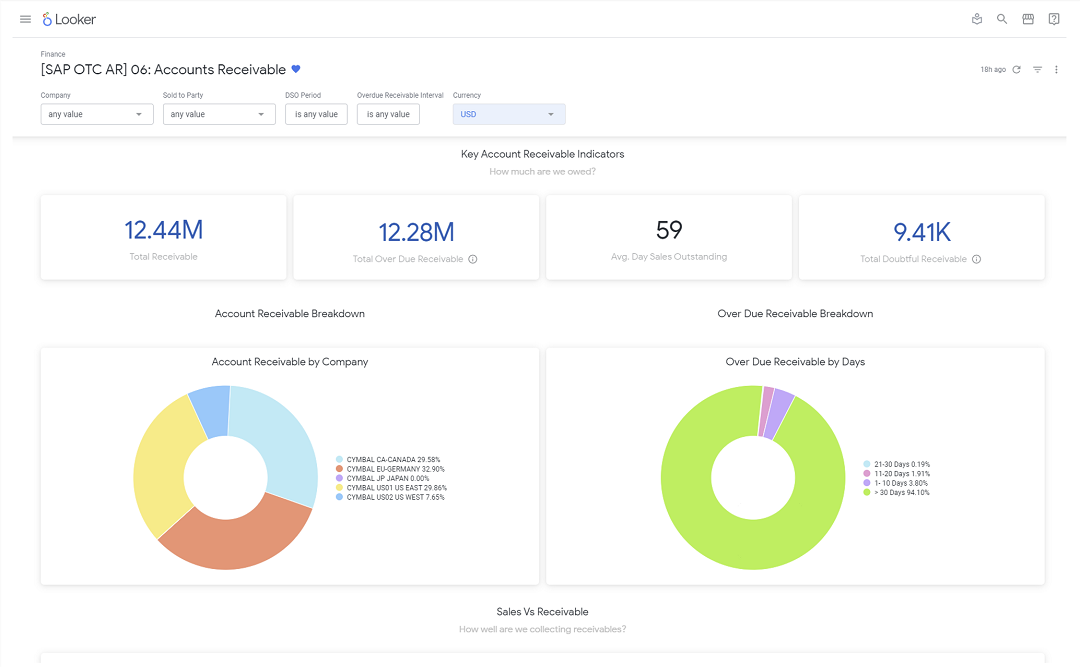Click the Overdue Receivable Interval filter
This screenshot has height=667, width=1080.
[388, 114]
